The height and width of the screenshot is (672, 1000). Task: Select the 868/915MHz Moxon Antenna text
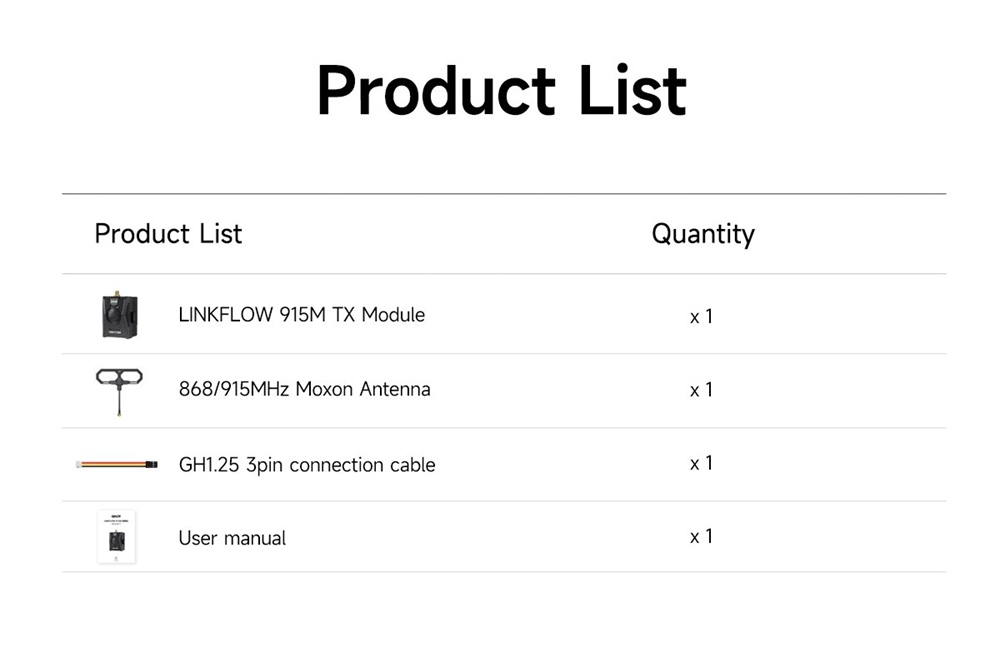[x=304, y=389]
